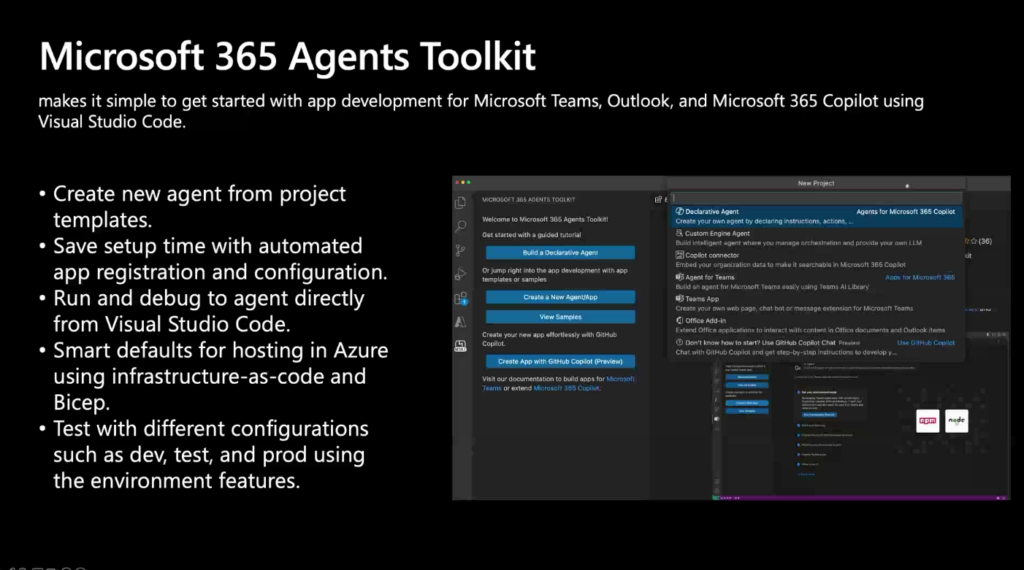The height and width of the screenshot is (570, 1024).
Task: Click macOS green maximize dot
Action: [468, 183]
